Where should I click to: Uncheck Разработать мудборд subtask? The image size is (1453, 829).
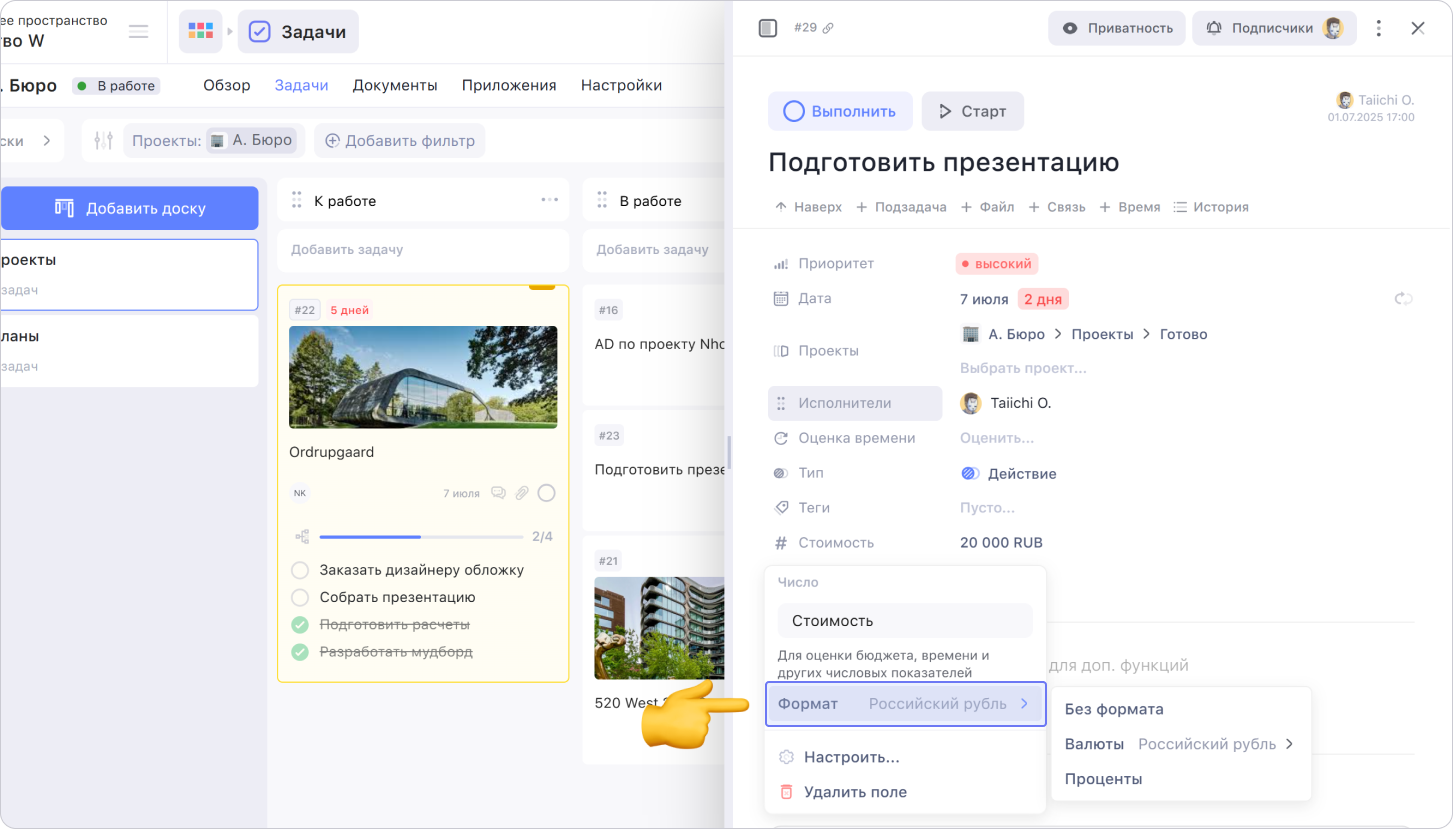(x=299, y=652)
